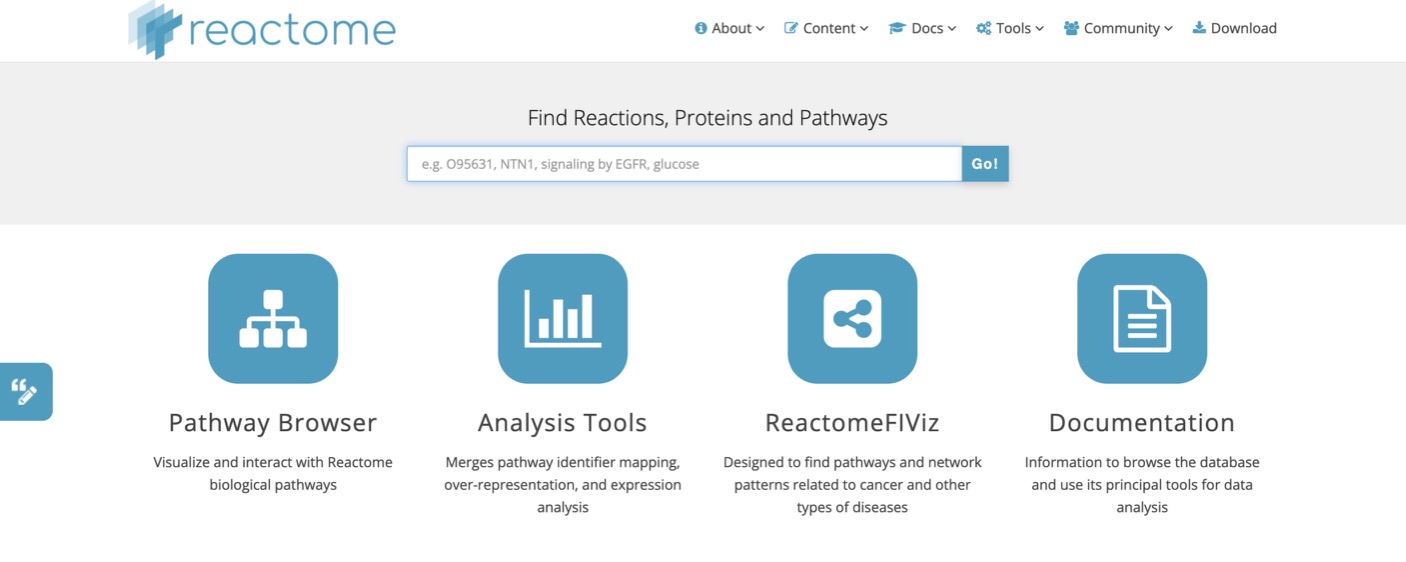Screen dimensions: 1406x562
Task: Open the ReactomeFIViz heading link
Action: [x=852, y=423]
